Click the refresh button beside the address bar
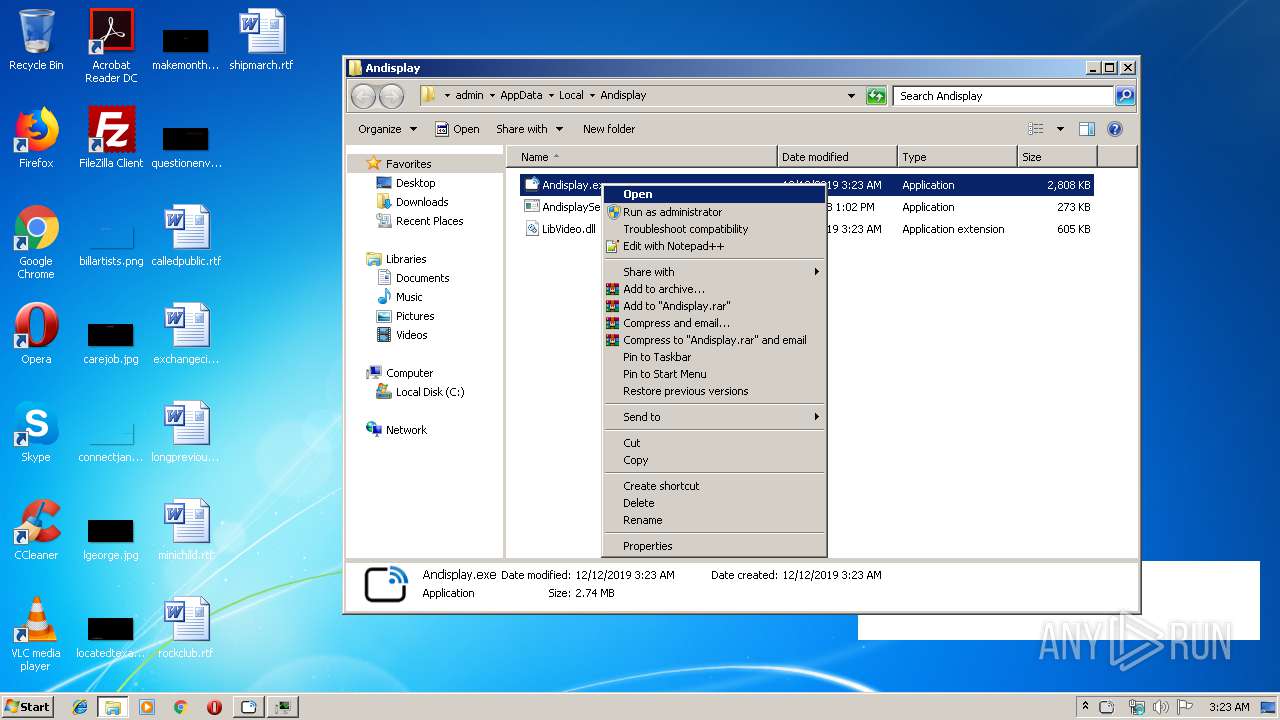The image size is (1280, 720). pyautogui.click(x=876, y=96)
